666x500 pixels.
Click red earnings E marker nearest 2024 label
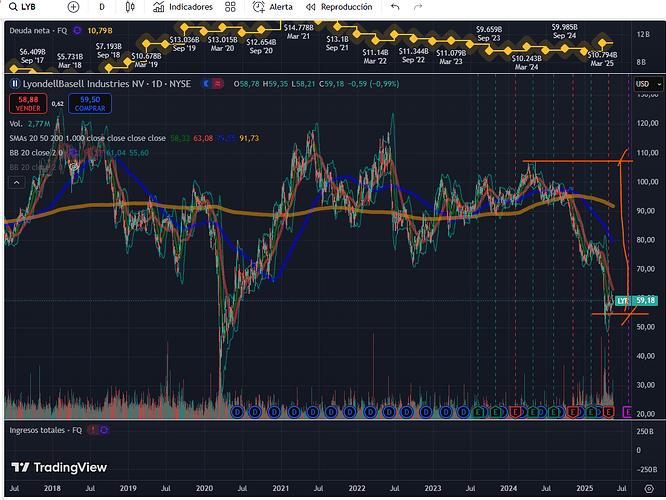[515, 411]
